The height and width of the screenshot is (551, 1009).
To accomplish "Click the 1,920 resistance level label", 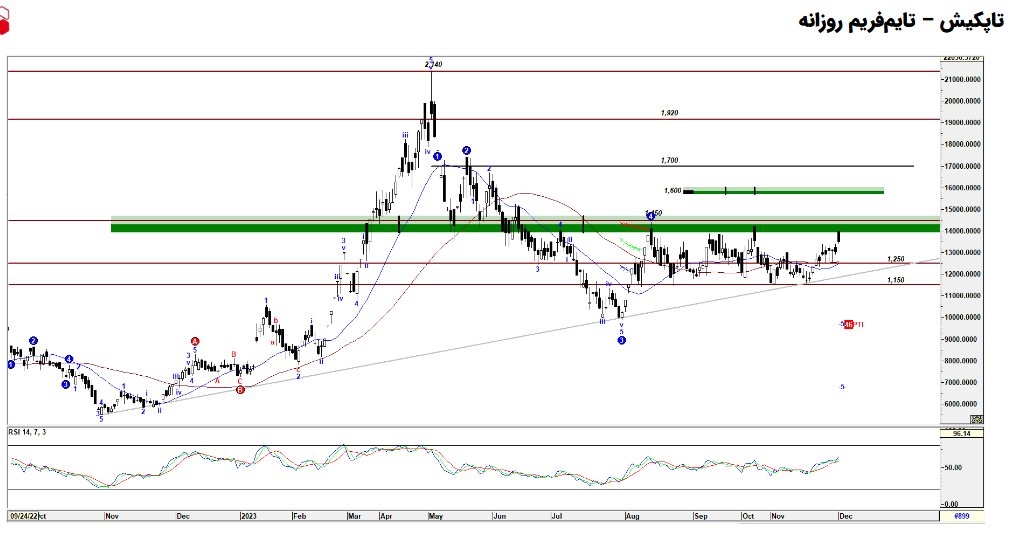I will click(x=670, y=113).
